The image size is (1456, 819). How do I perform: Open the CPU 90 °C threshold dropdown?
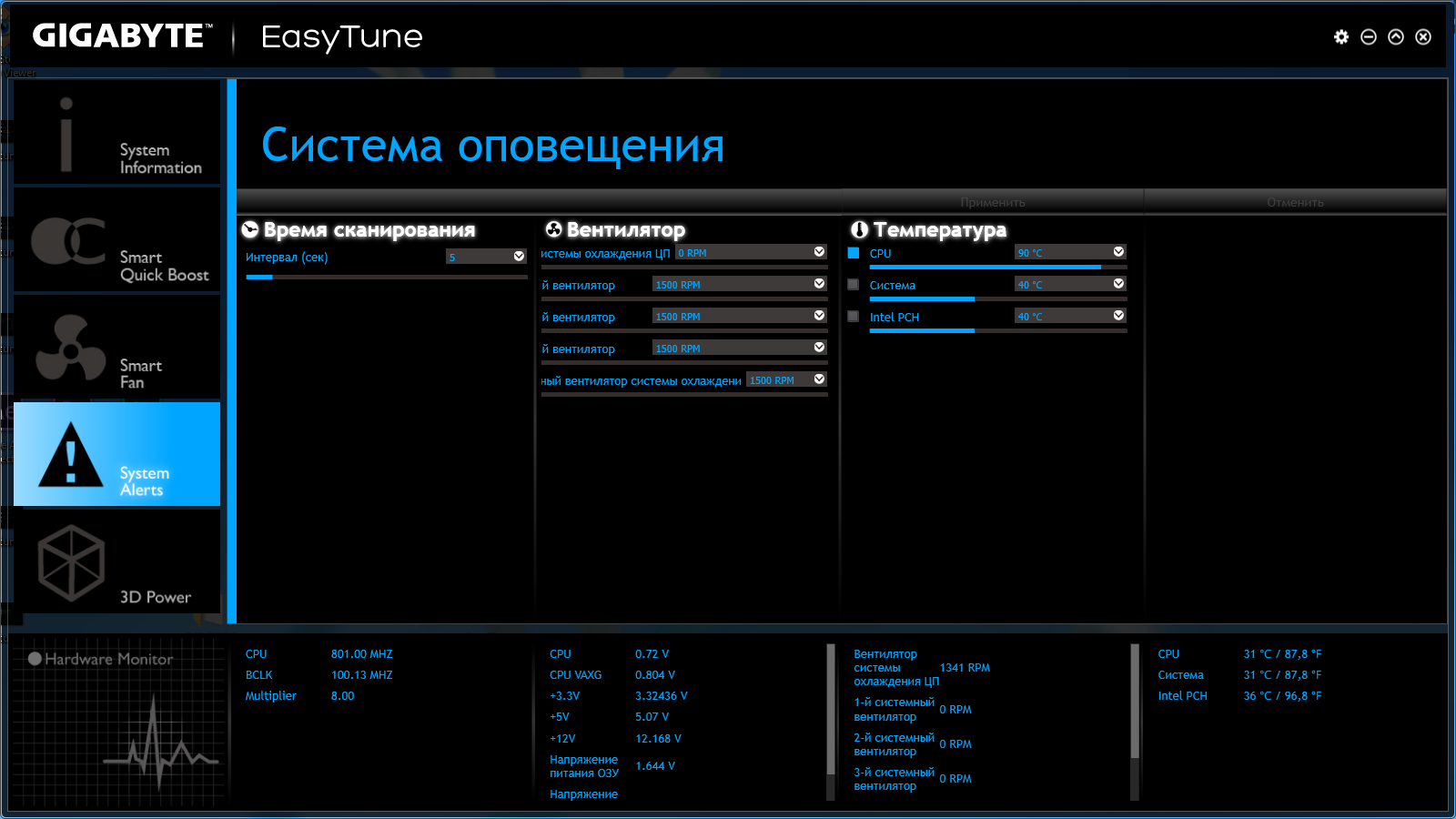coord(1071,252)
